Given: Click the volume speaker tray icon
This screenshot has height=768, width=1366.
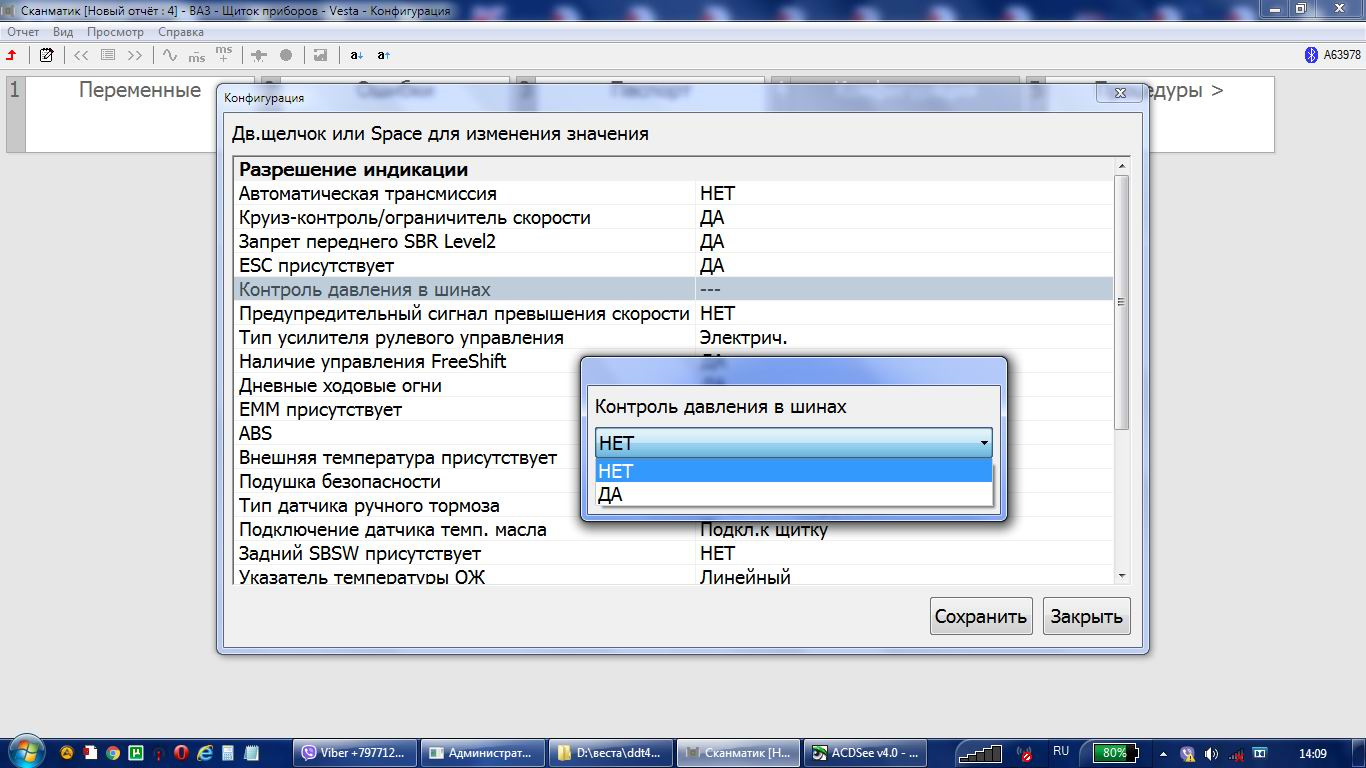Looking at the screenshot, I should tap(1211, 752).
